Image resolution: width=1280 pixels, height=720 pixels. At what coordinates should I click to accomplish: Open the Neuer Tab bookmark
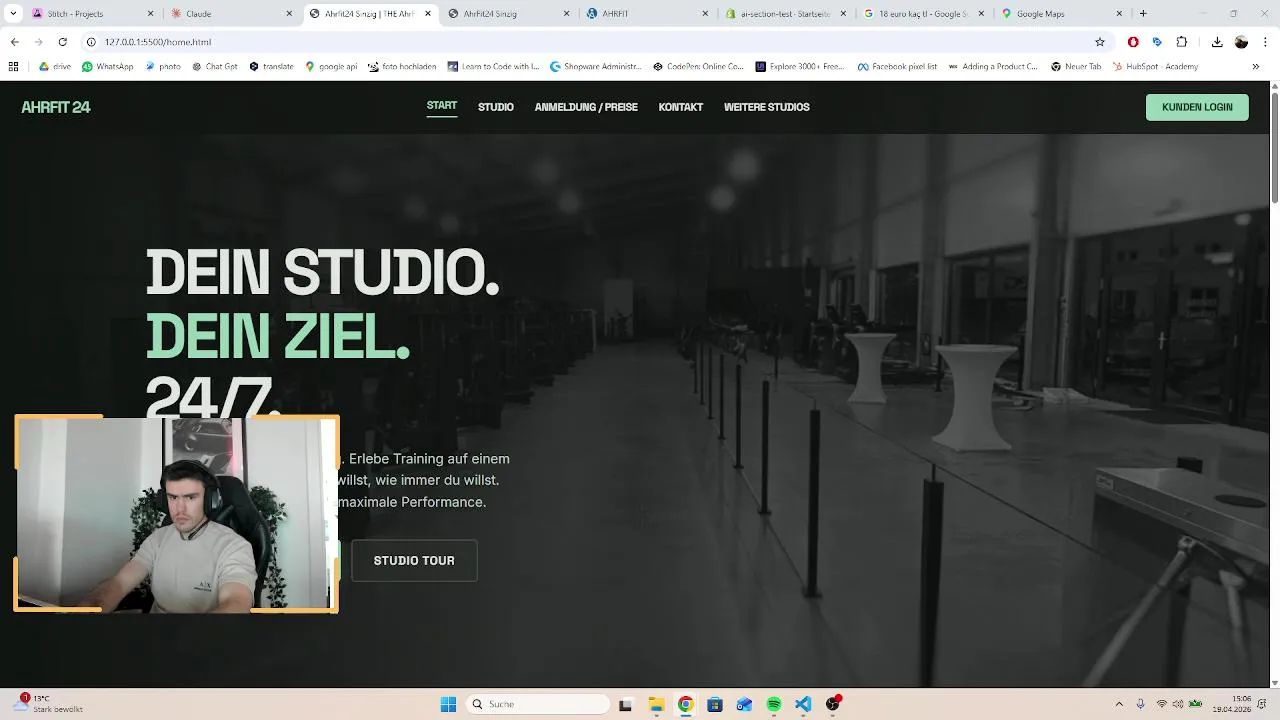1075,67
